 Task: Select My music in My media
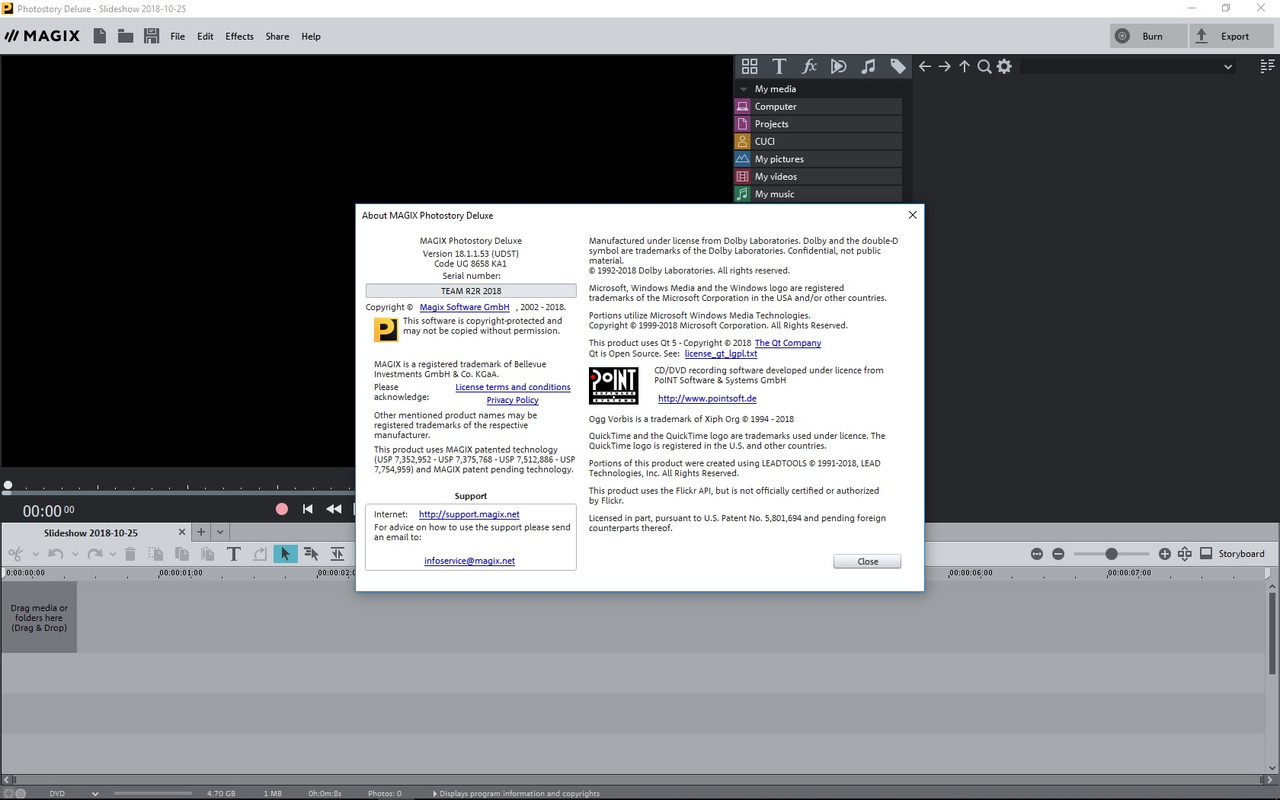[x=818, y=194]
